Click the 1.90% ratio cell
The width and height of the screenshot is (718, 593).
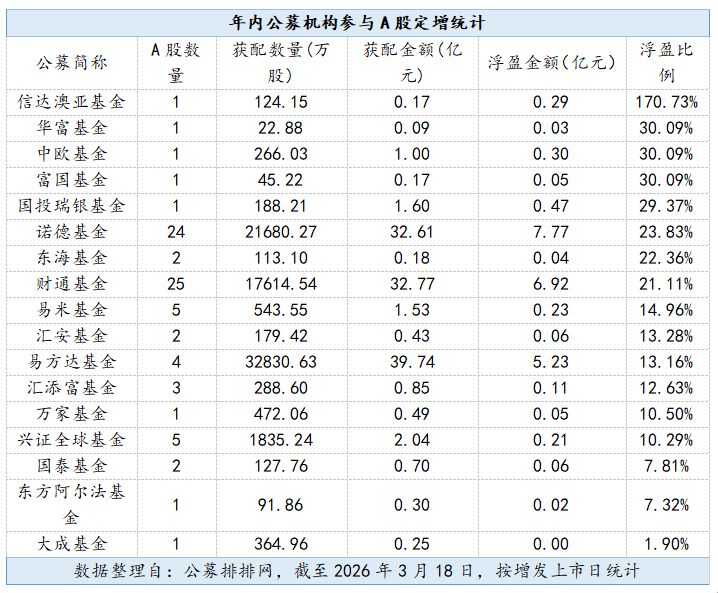pos(666,545)
